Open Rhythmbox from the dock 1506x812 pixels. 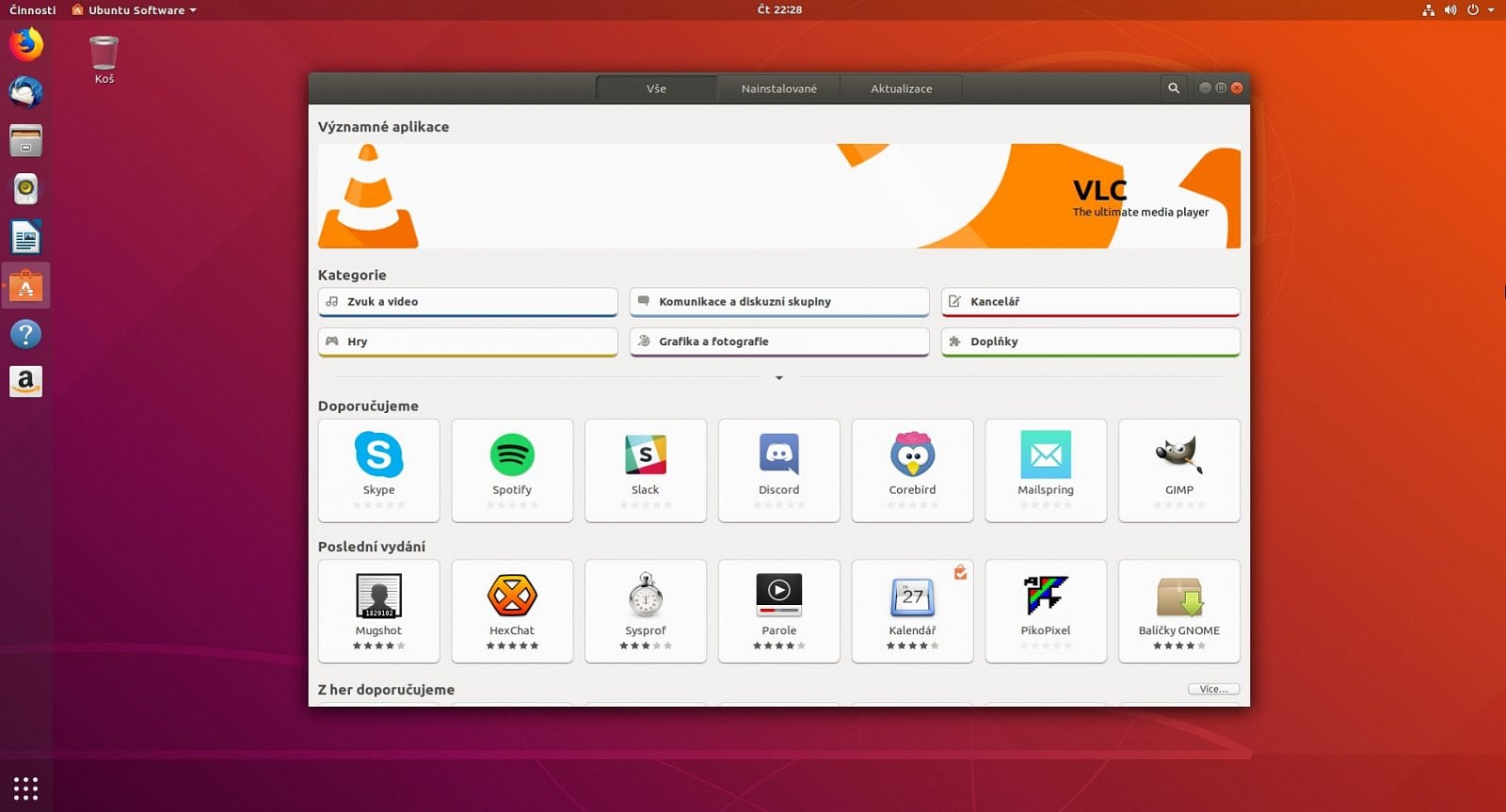25,189
